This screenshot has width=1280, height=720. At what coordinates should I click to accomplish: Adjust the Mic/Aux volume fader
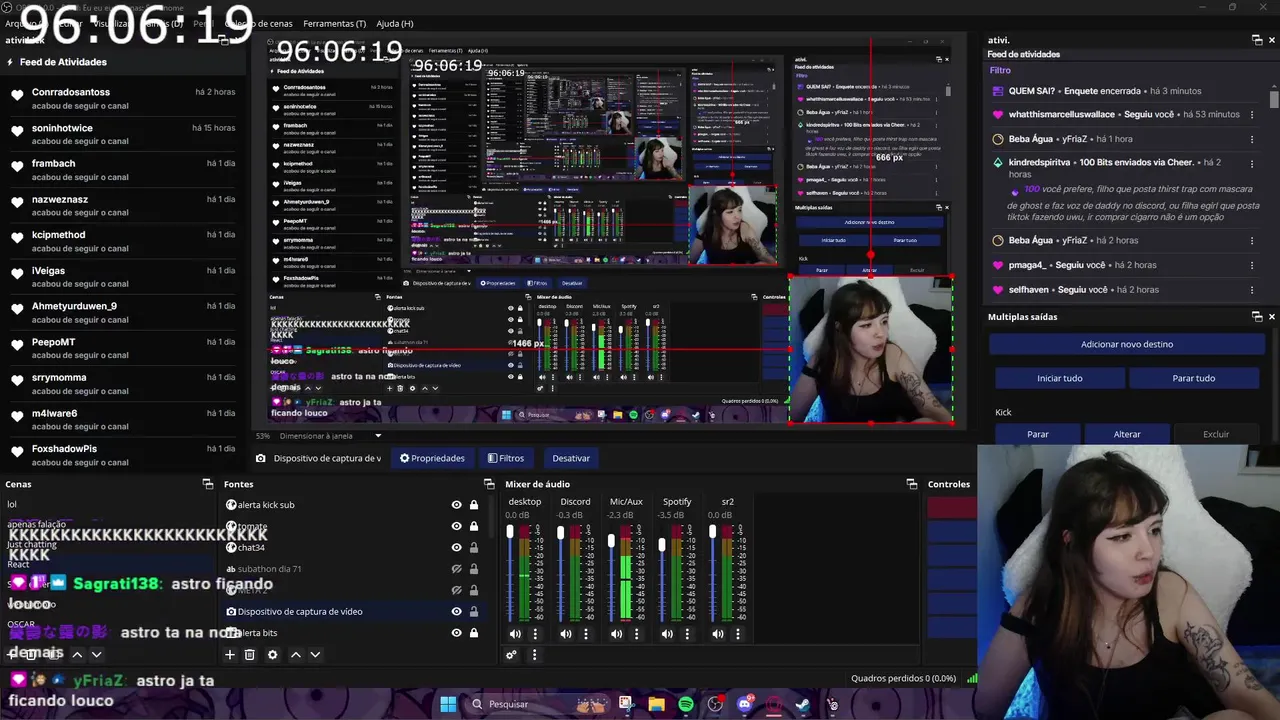tap(611, 541)
